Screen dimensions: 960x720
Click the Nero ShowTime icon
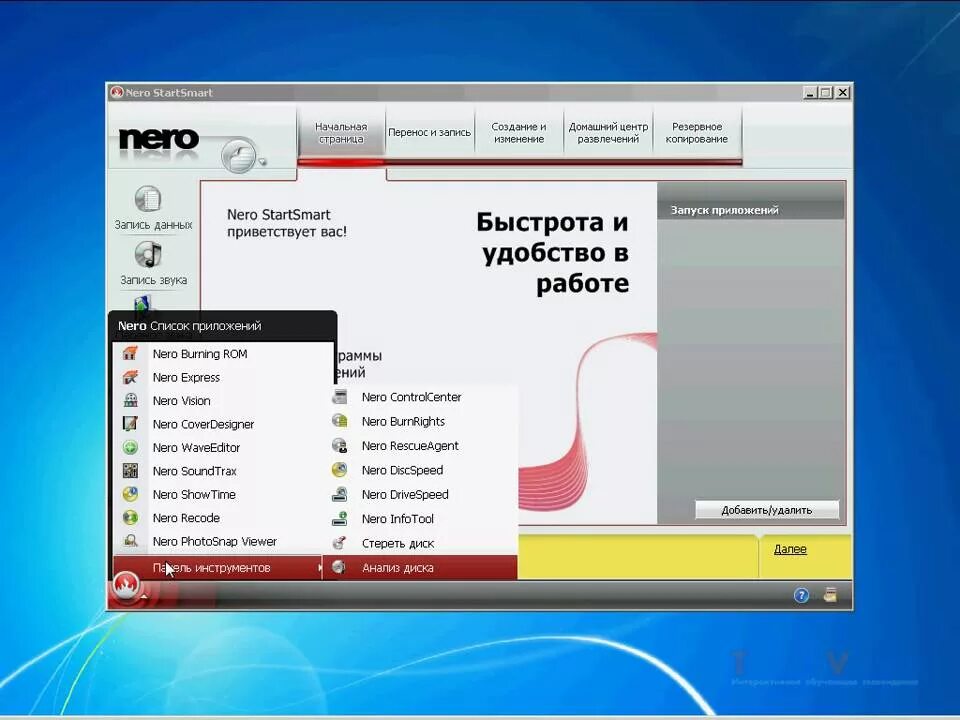coord(130,494)
